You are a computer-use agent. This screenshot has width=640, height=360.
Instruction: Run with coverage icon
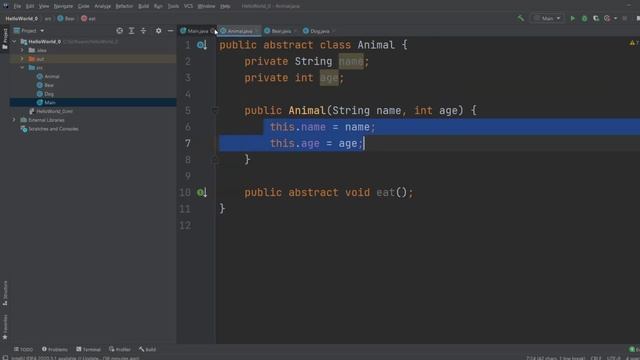(596, 18)
